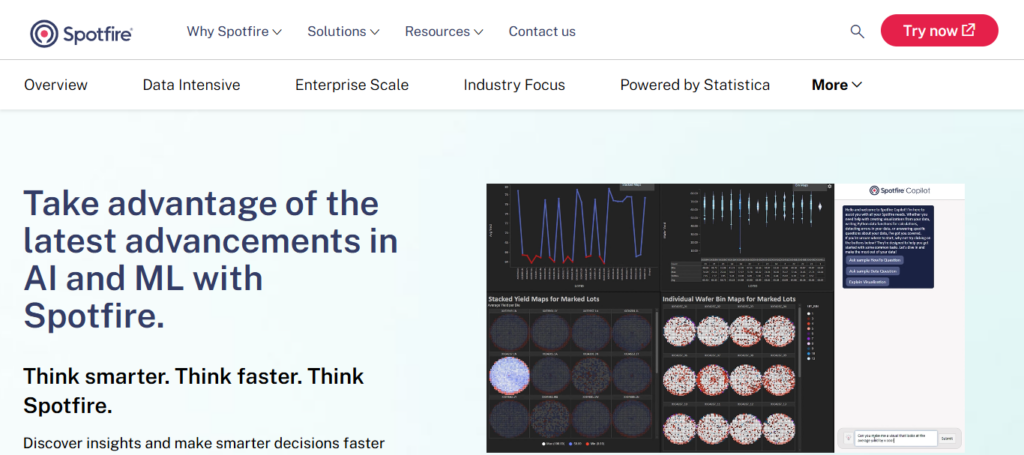1024x455 pixels.
Task: Open the Resources dropdown menu
Action: 444,31
